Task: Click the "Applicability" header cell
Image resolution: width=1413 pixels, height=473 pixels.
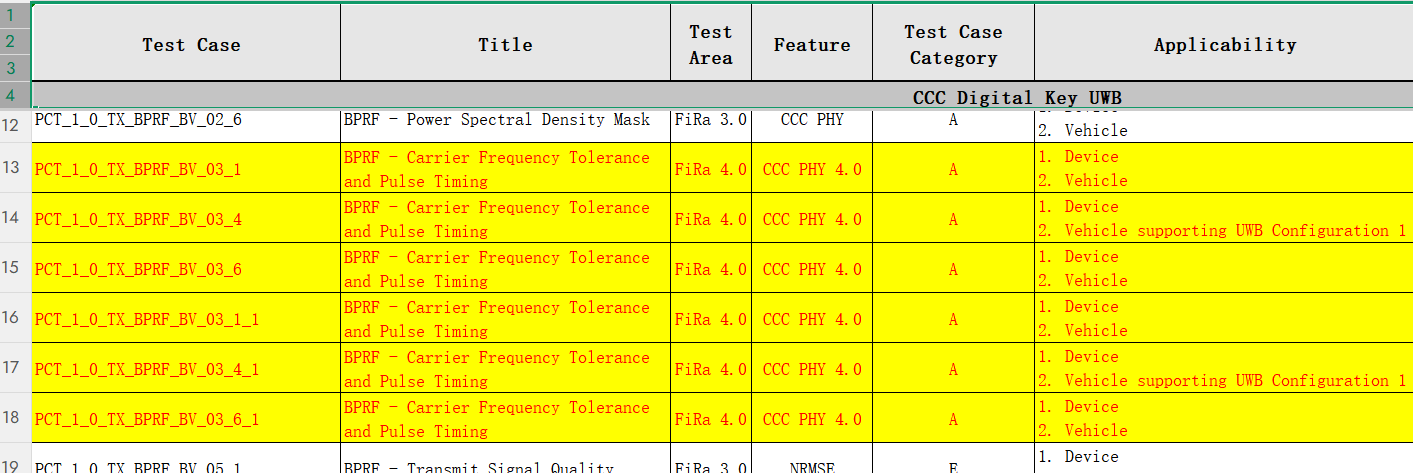Action: [1224, 45]
